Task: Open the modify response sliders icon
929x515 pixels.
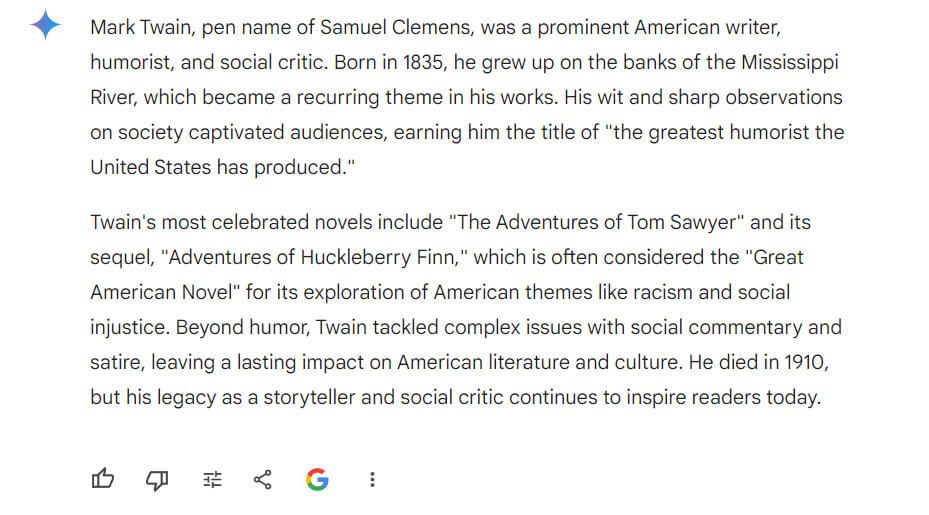Action: pyautogui.click(x=212, y=479)
